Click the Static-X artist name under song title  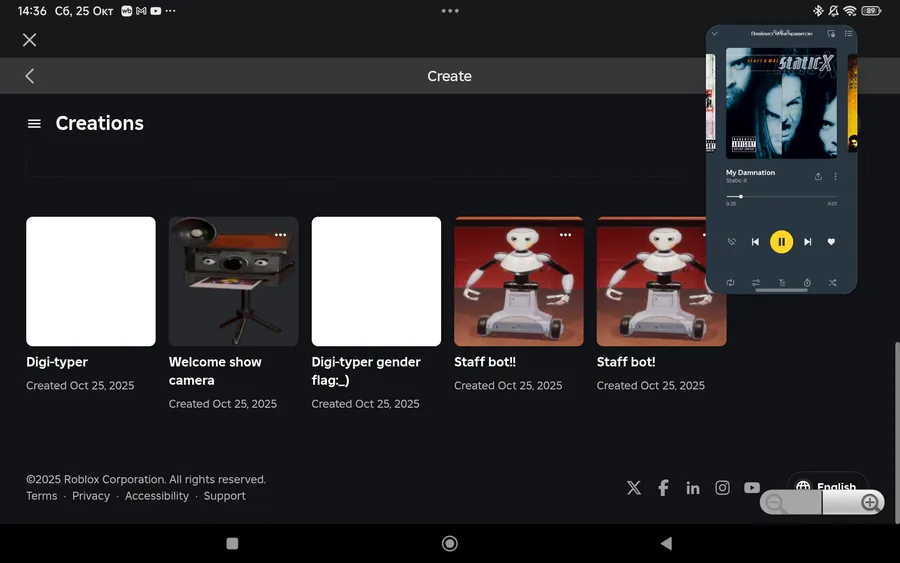tap(736, 181)
